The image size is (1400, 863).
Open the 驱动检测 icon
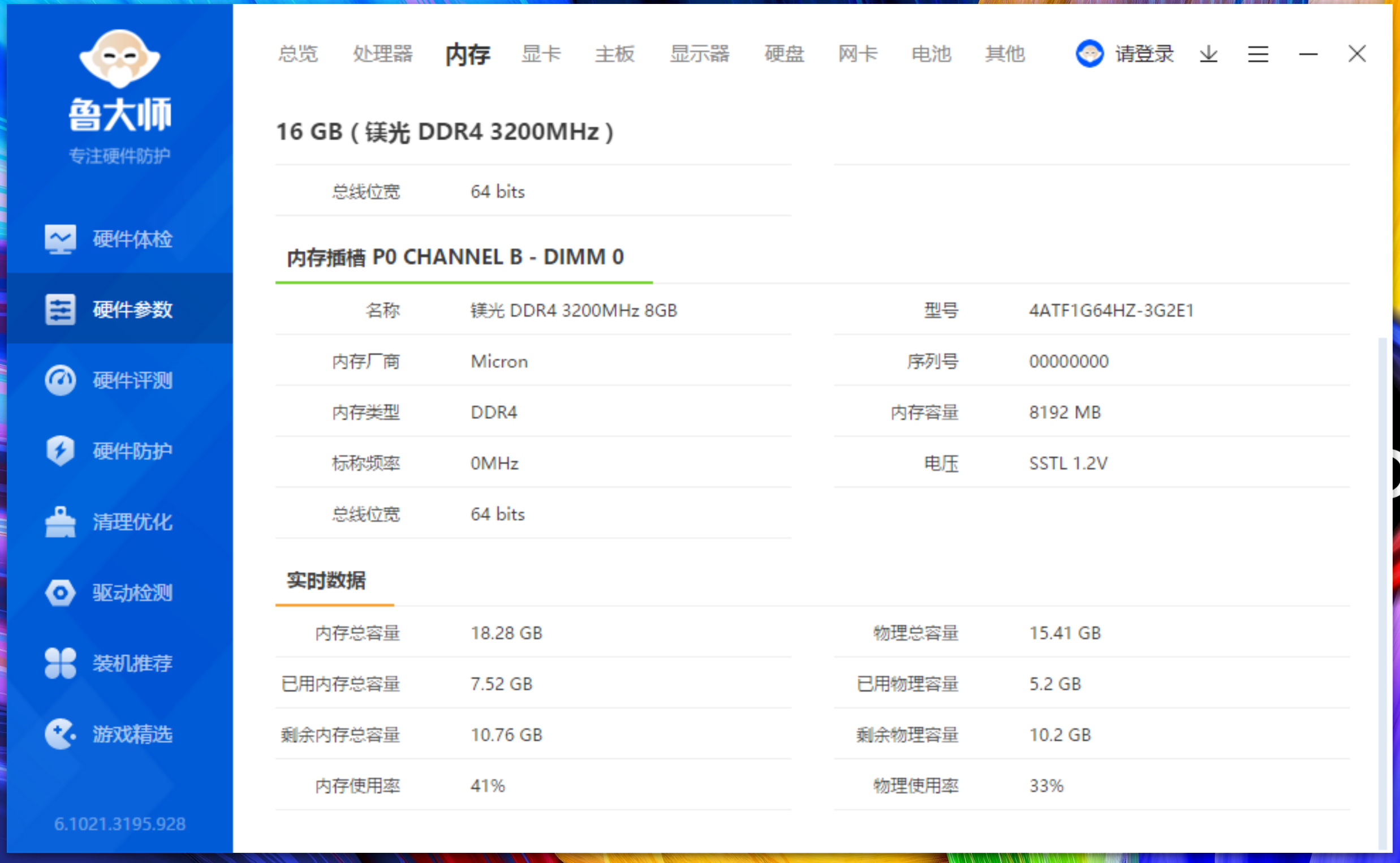tap(60, 592)
